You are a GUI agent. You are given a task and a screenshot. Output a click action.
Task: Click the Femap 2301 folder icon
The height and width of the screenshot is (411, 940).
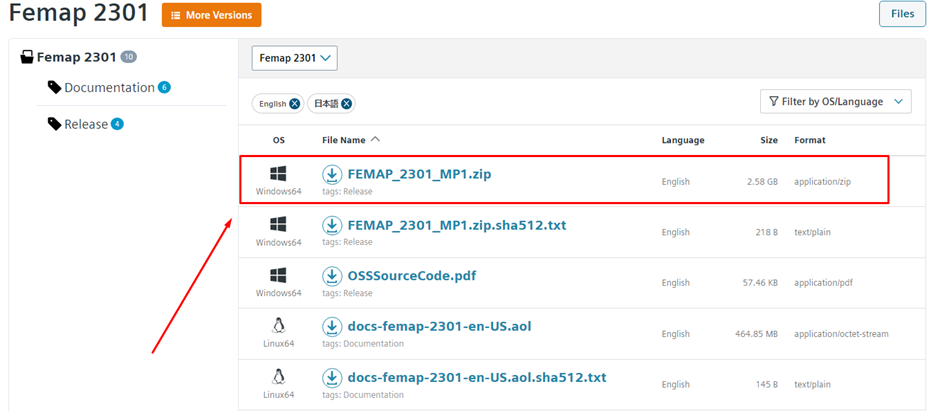(x=27, y=57)
